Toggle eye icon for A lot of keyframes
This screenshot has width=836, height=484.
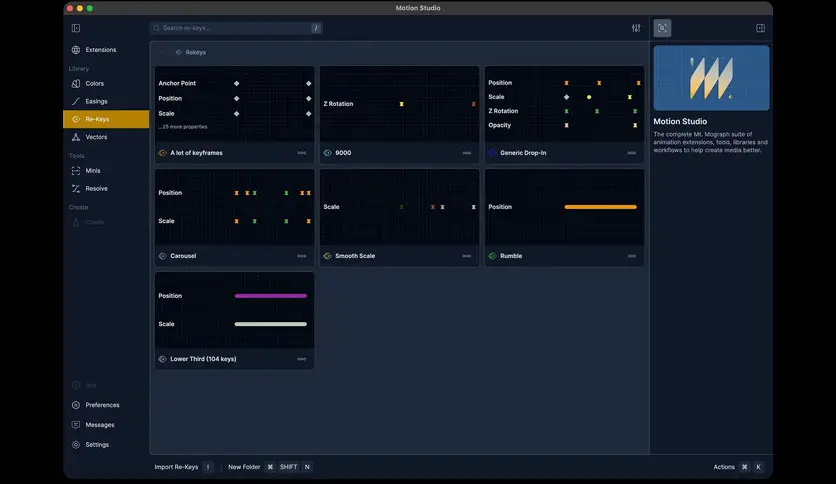[x=163, y=153]
